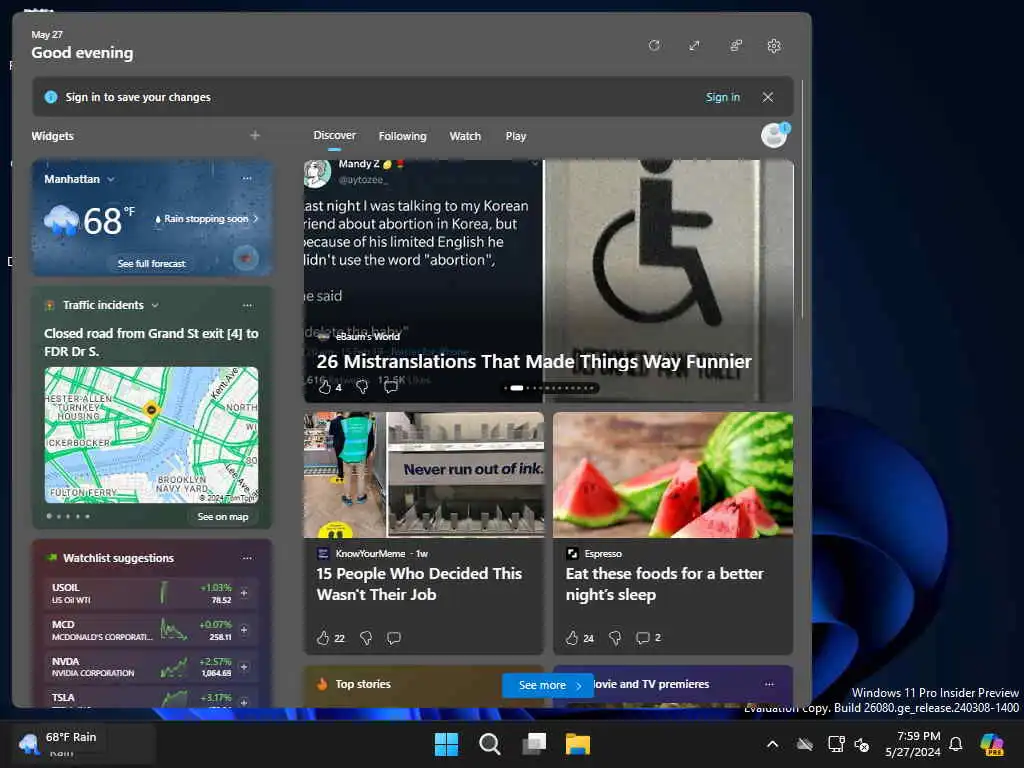Open Rain stopping soon details
Image resolution: width=1024 pixels, height=768 pixels.
(x=206, y=219)
